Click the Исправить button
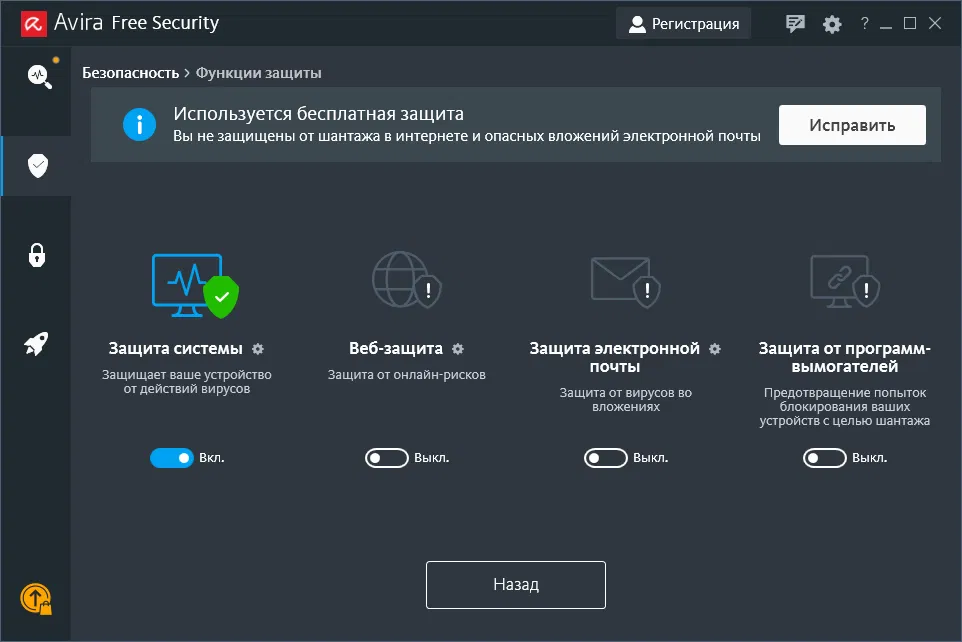 pos(852,125)
